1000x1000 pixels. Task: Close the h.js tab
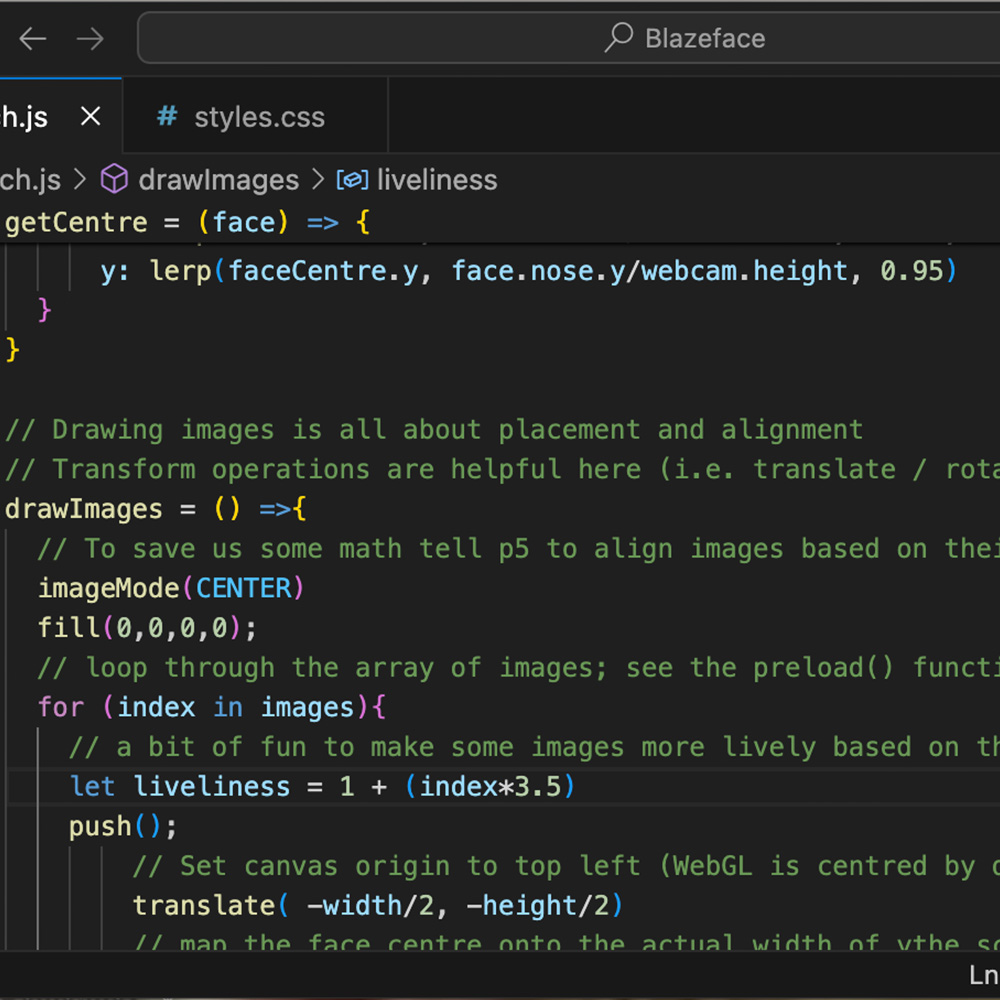(90, 116)
